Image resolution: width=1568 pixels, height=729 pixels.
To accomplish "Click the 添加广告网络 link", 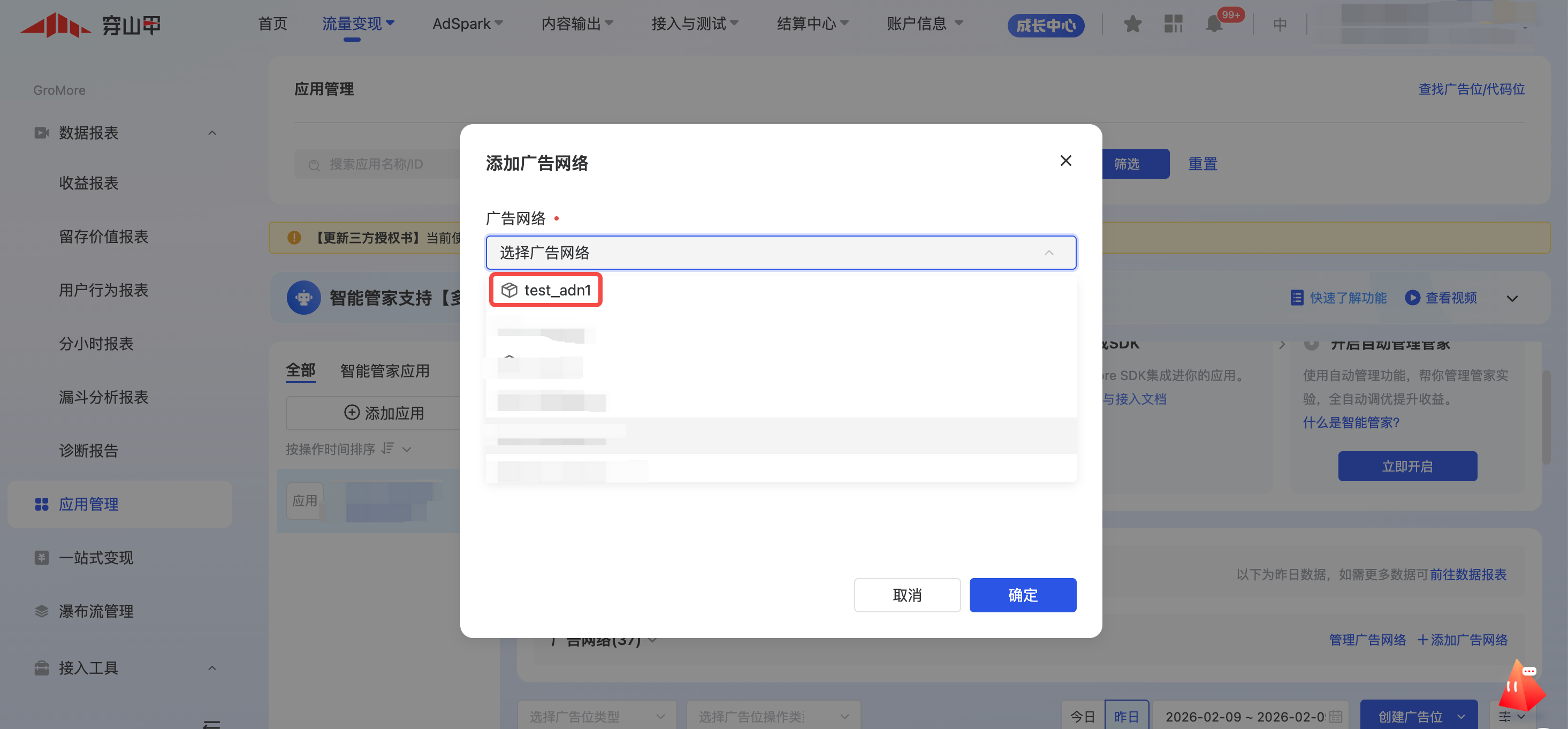I will pos(1462,640).
